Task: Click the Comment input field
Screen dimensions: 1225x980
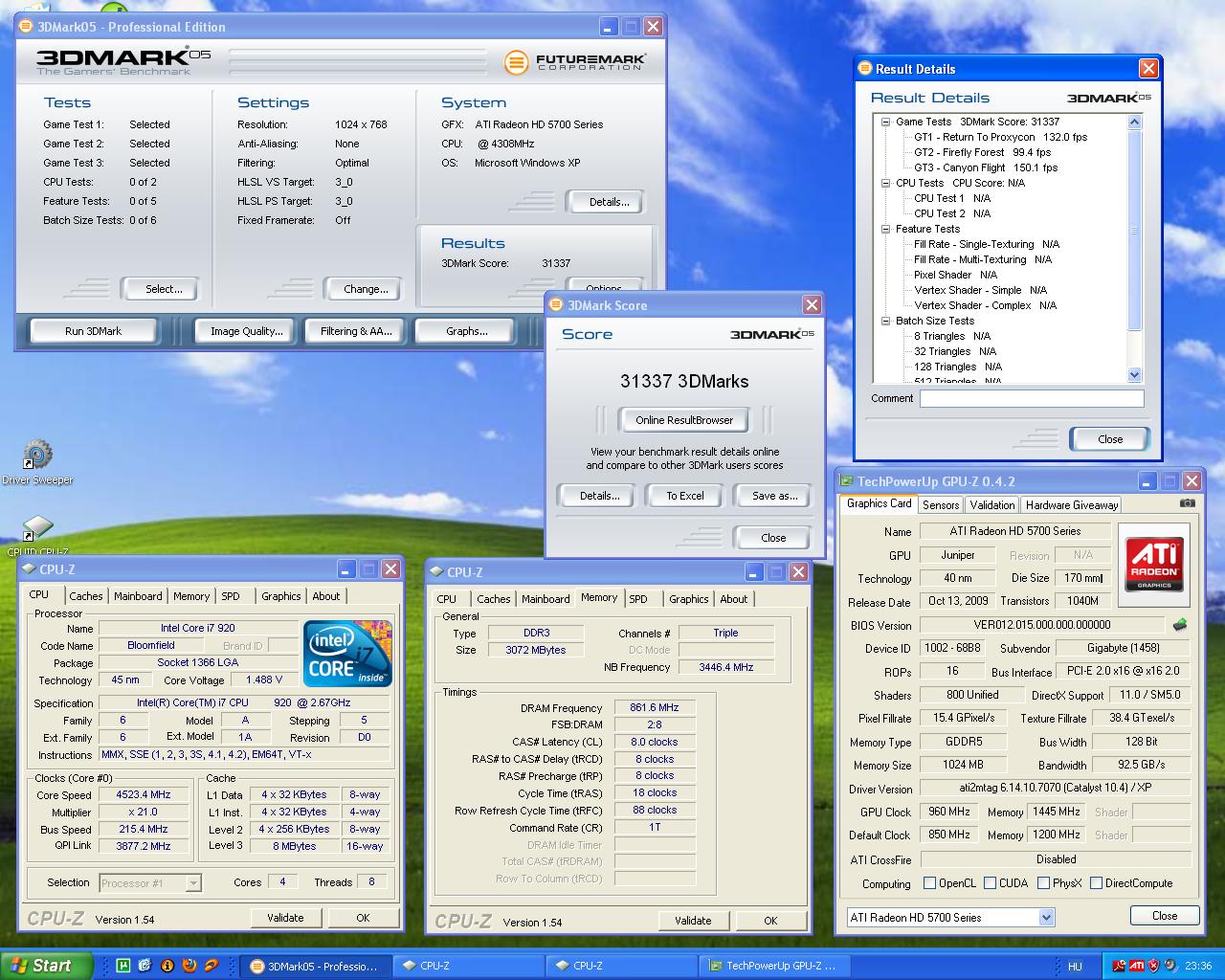Action: pyautogui.click(x=1032, y=398)
